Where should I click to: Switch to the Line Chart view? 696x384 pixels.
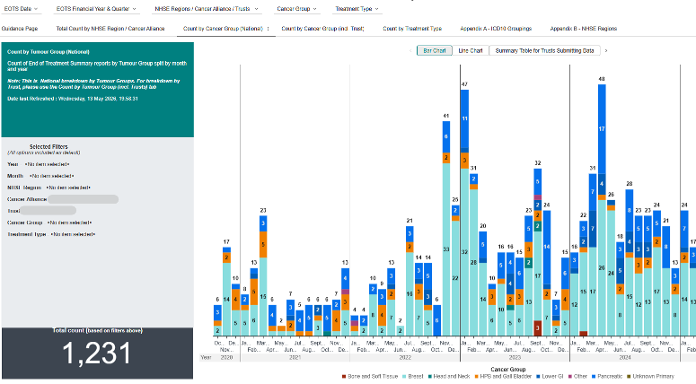471,51
